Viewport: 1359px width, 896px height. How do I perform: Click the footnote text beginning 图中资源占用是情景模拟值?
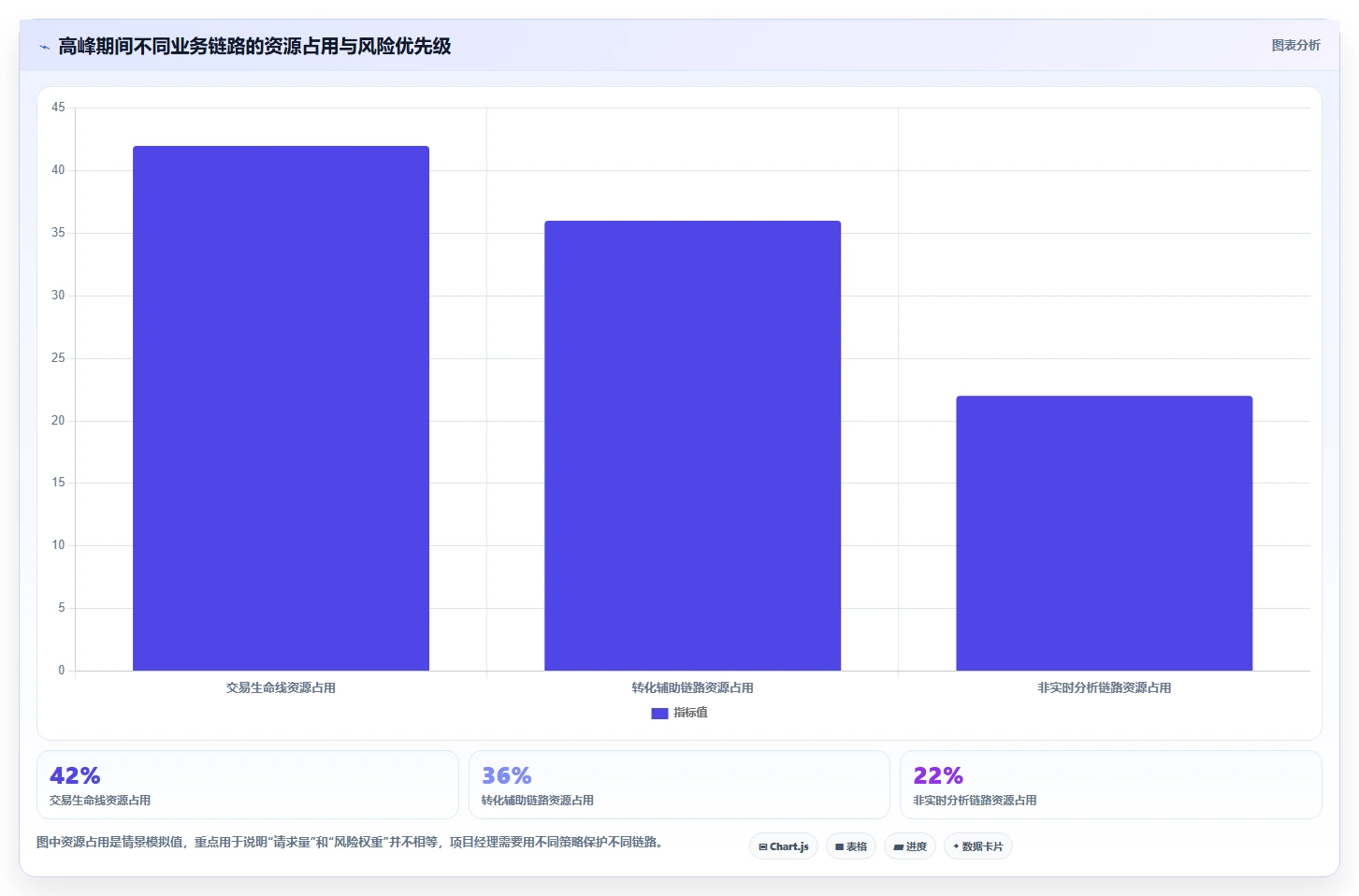351,842
